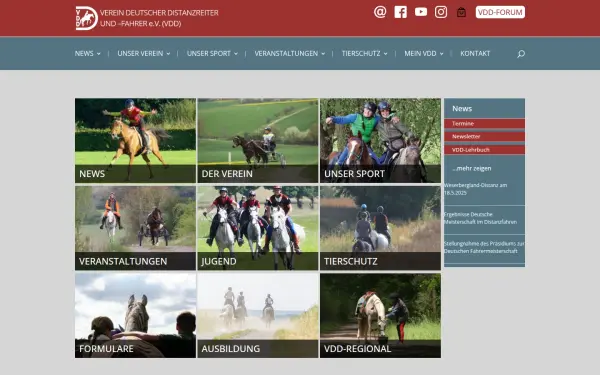The image size is (600, 375).
Task: Open the TIERSCHUTZ image tile
Action: pyautogui.click(x=380, y=228)
